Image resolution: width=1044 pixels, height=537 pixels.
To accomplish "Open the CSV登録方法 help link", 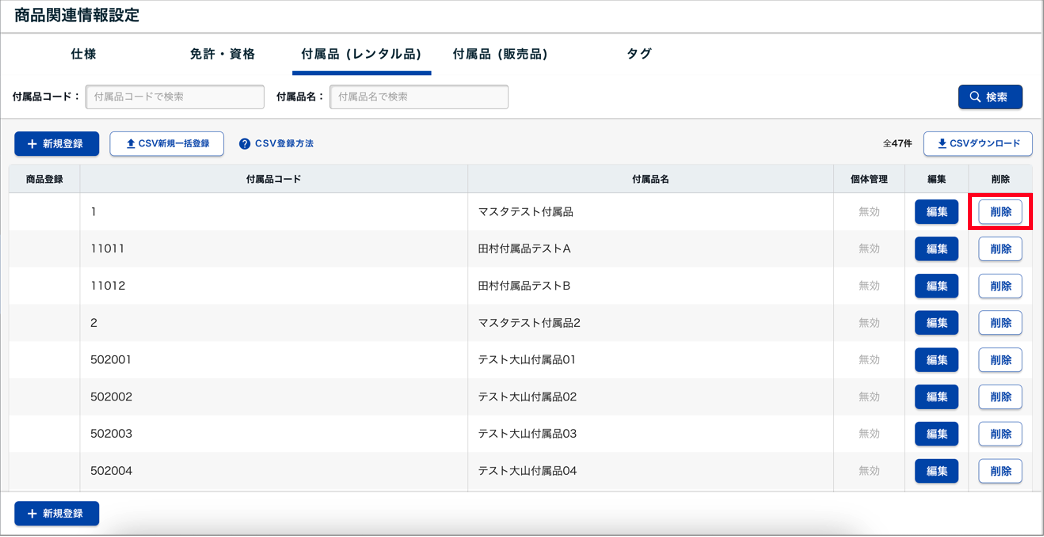I will pyautogui.click(x=284, y=144).
